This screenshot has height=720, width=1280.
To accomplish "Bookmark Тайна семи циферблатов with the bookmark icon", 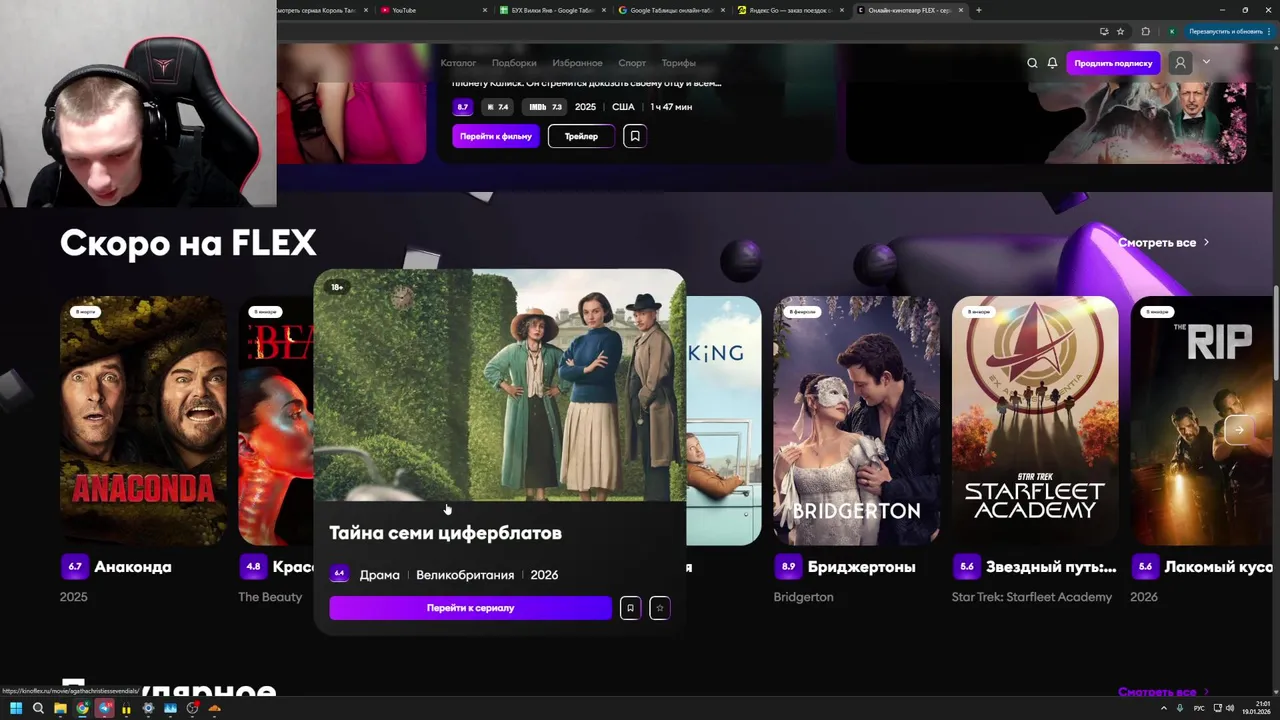I will coord(630,608).
